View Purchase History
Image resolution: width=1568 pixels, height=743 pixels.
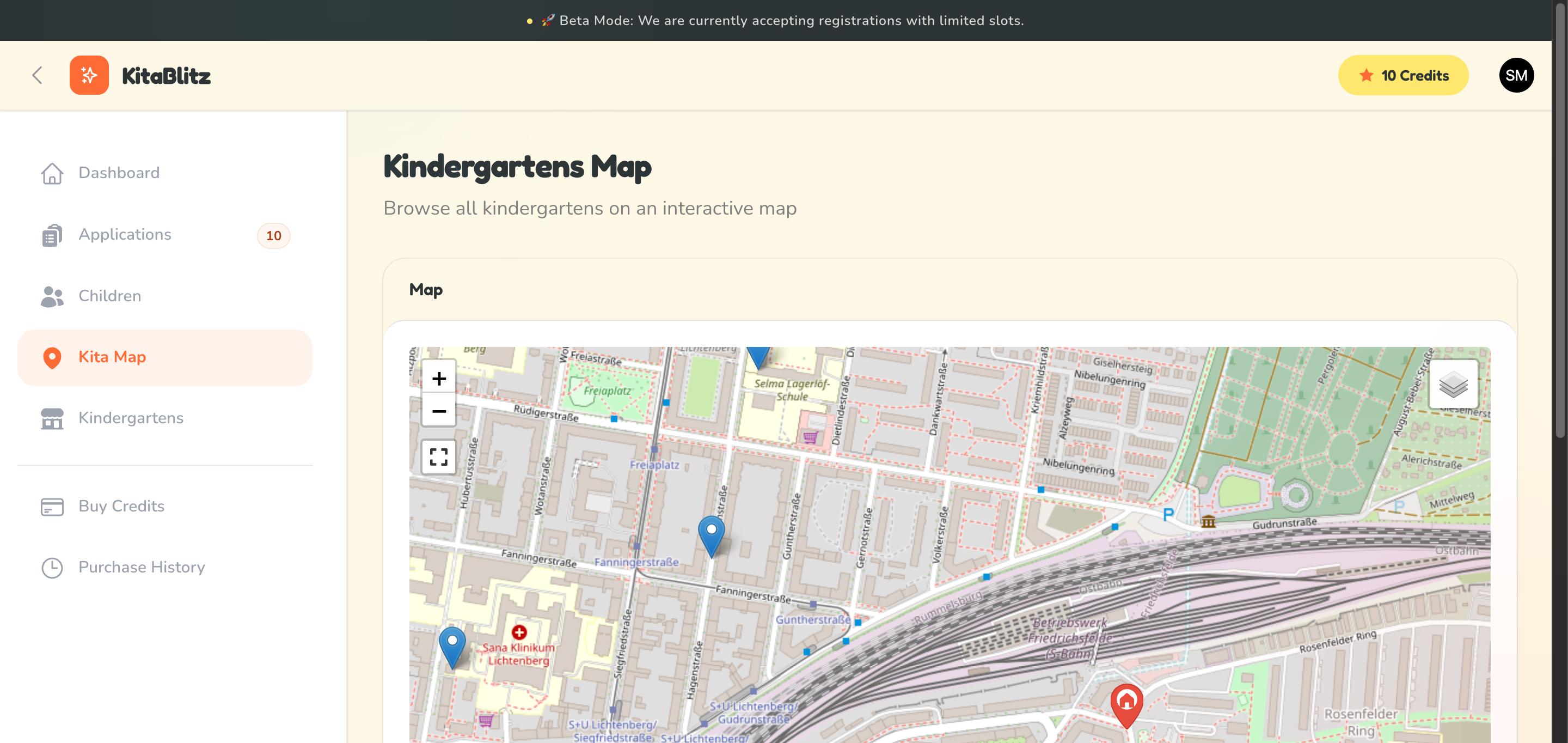coord(141,567)
